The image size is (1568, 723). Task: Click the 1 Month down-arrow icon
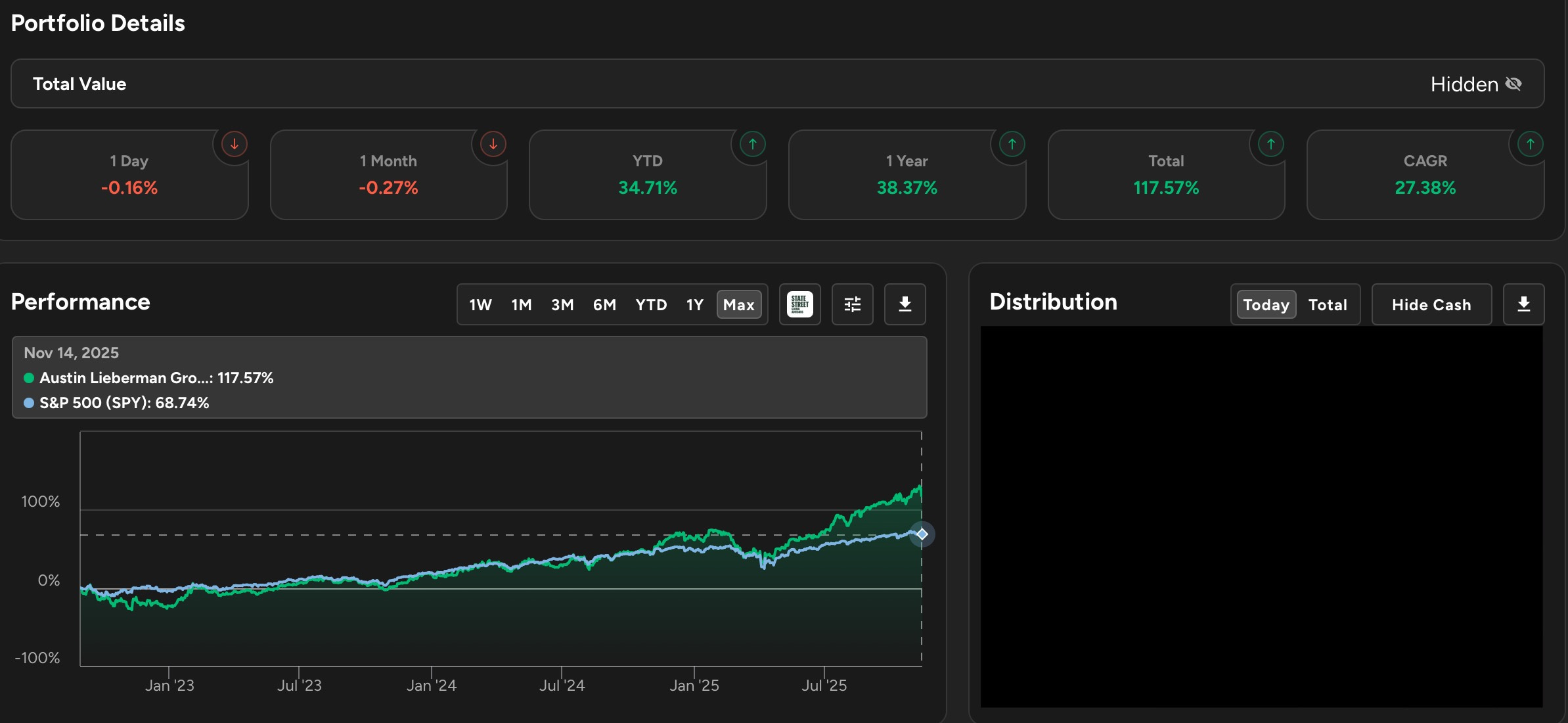(493, 144)
